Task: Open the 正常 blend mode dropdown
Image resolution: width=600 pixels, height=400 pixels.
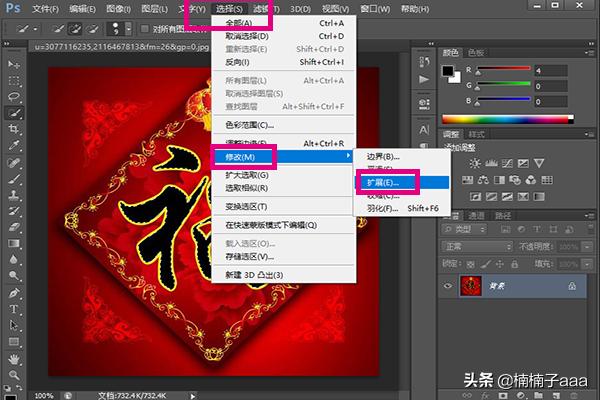Action: [476, 247]
